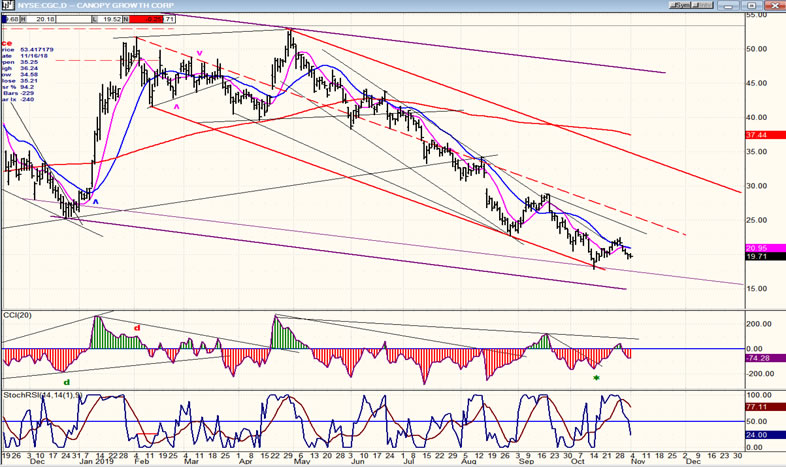Click the Sym link button in title bar
The height and width of the screenshot is (467, 786).
point(681,6)
